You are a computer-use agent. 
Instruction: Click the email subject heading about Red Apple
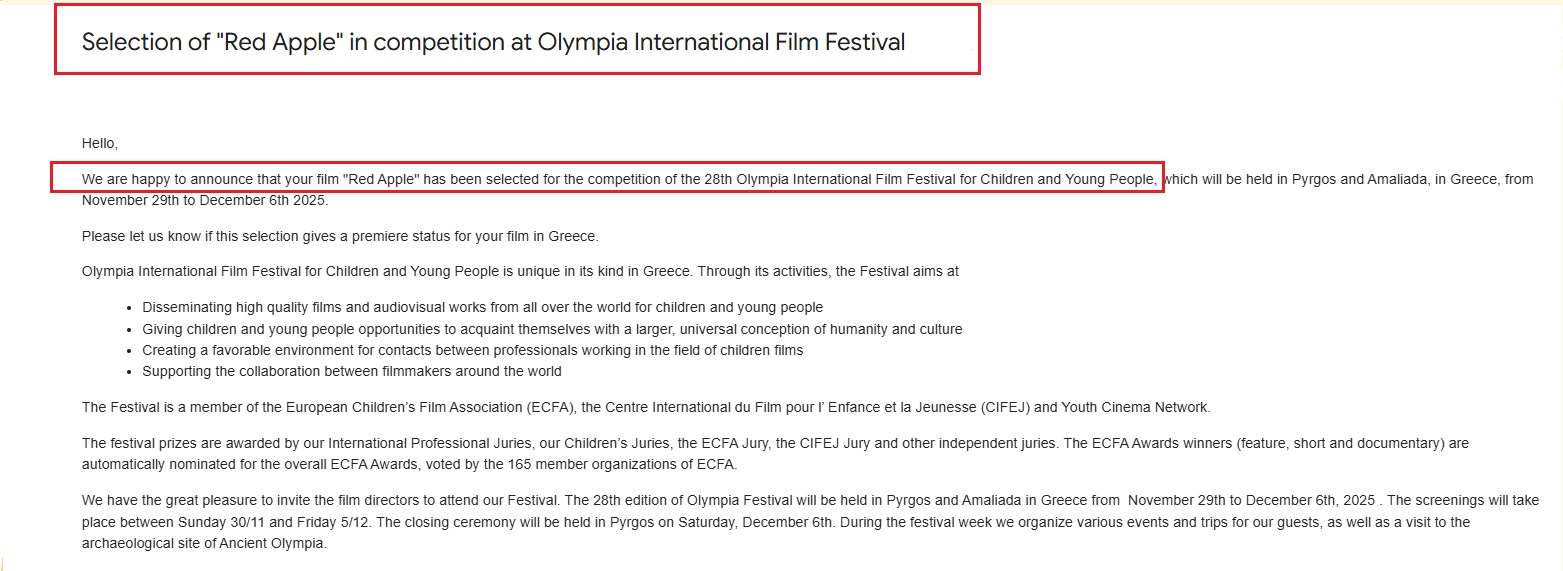click(x=493, y=42)
